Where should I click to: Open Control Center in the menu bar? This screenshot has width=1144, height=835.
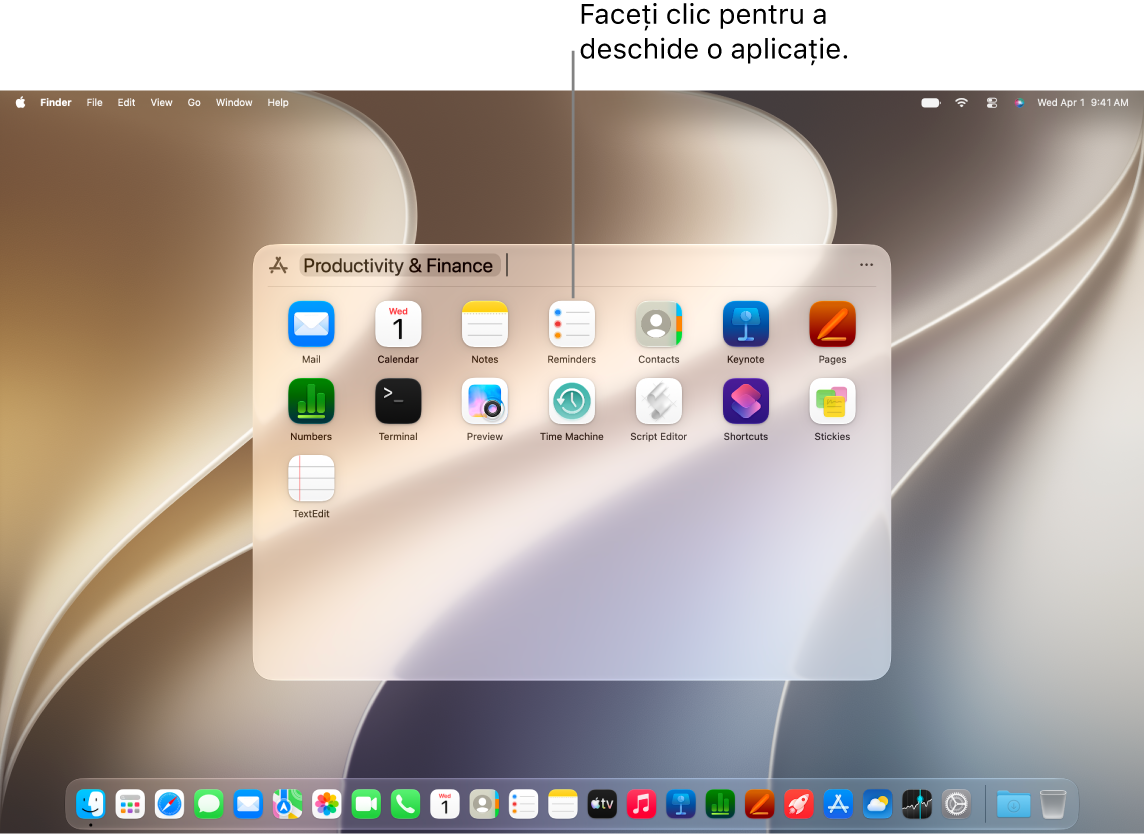[992, 103]
